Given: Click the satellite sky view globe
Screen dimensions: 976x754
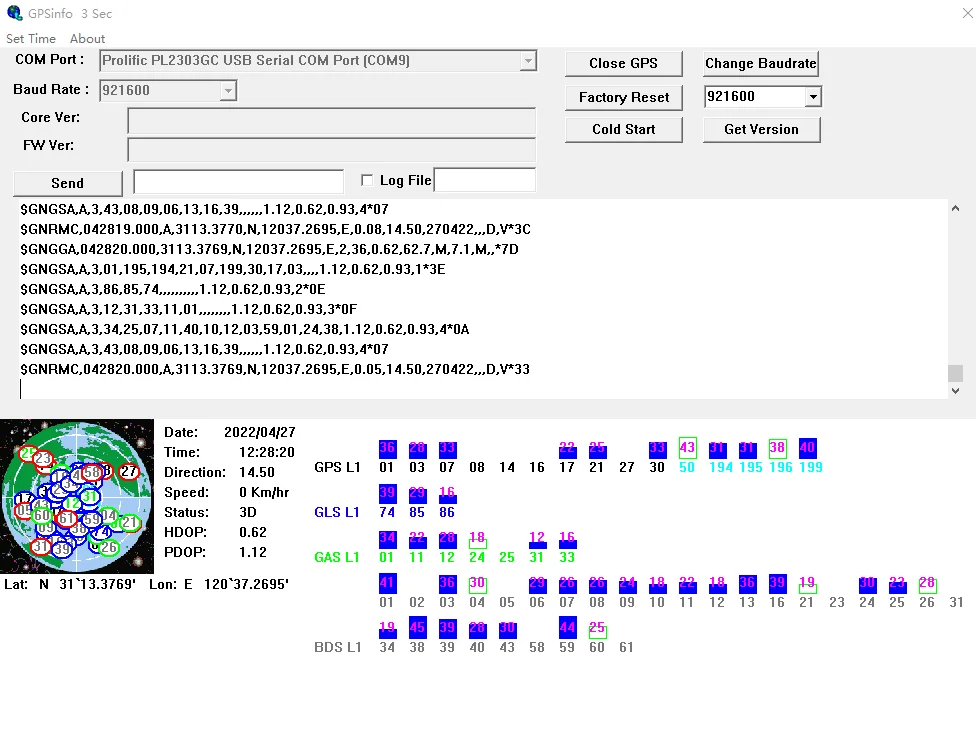Looking at the screenshot, I should point(77,496).
